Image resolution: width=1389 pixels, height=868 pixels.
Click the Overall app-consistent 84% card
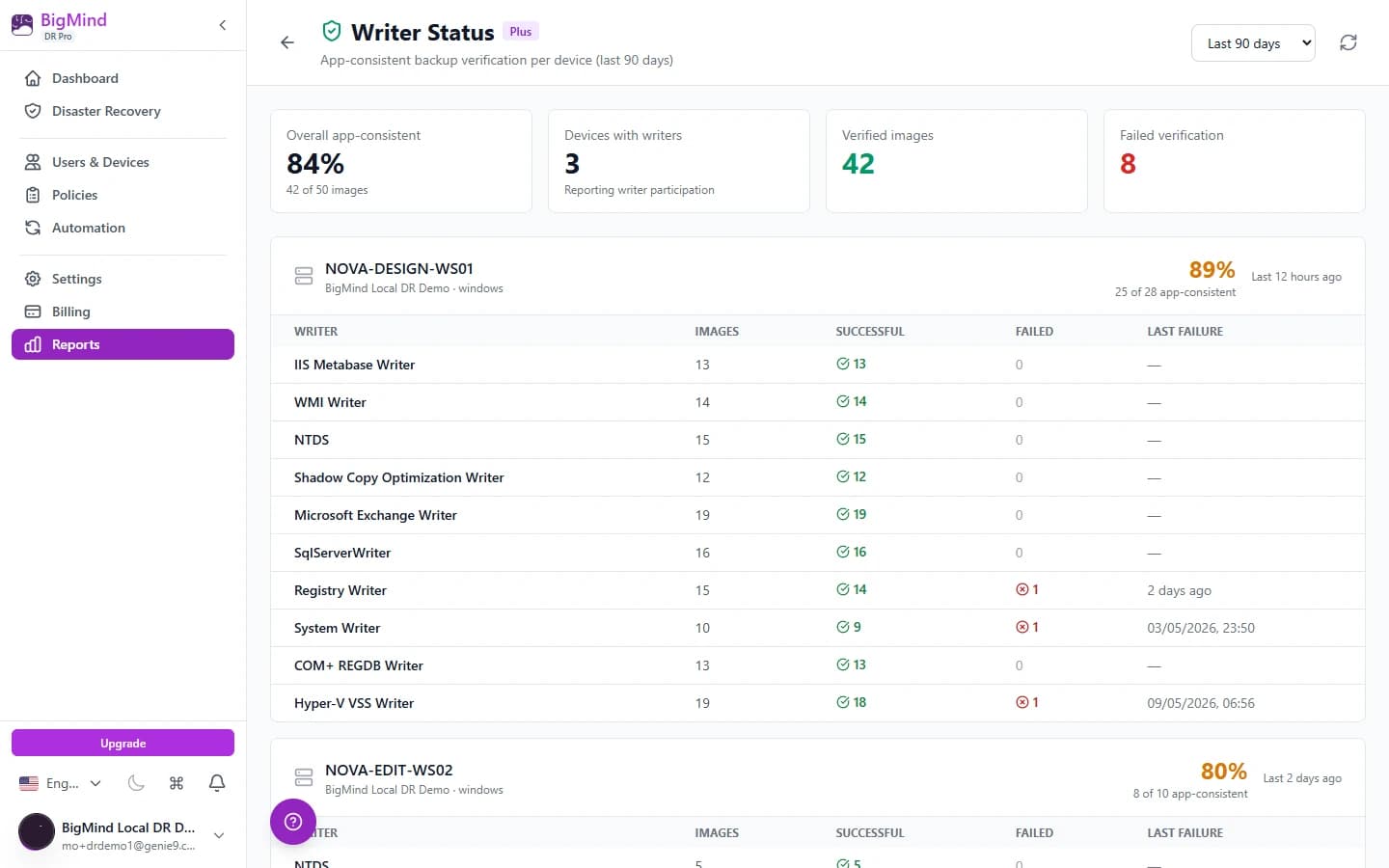401,161
